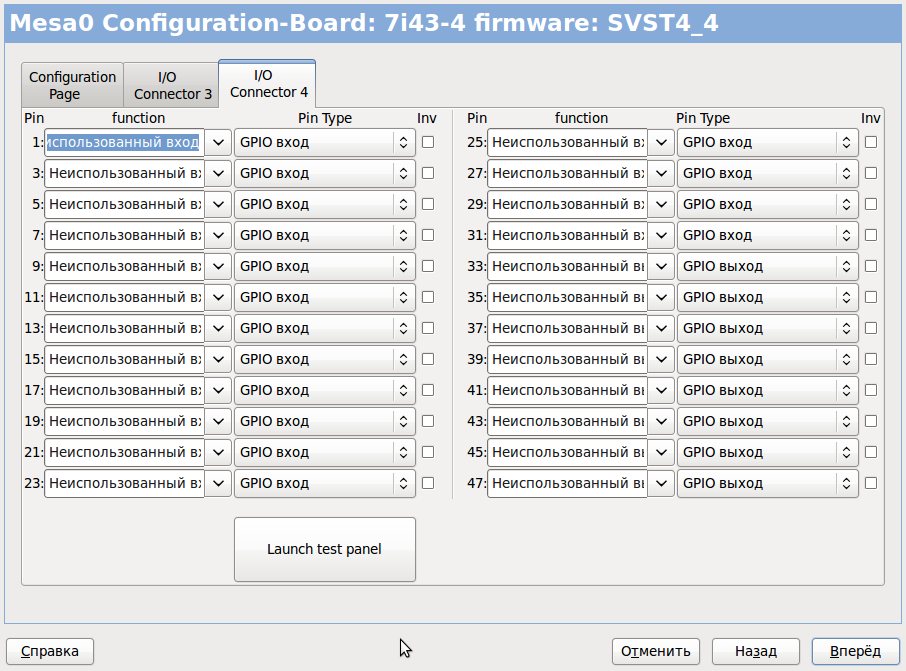This screenshot has width=906, height=671.
Task: Toggle Inv checkbox on pin 21
Action: tap(428, 453)
